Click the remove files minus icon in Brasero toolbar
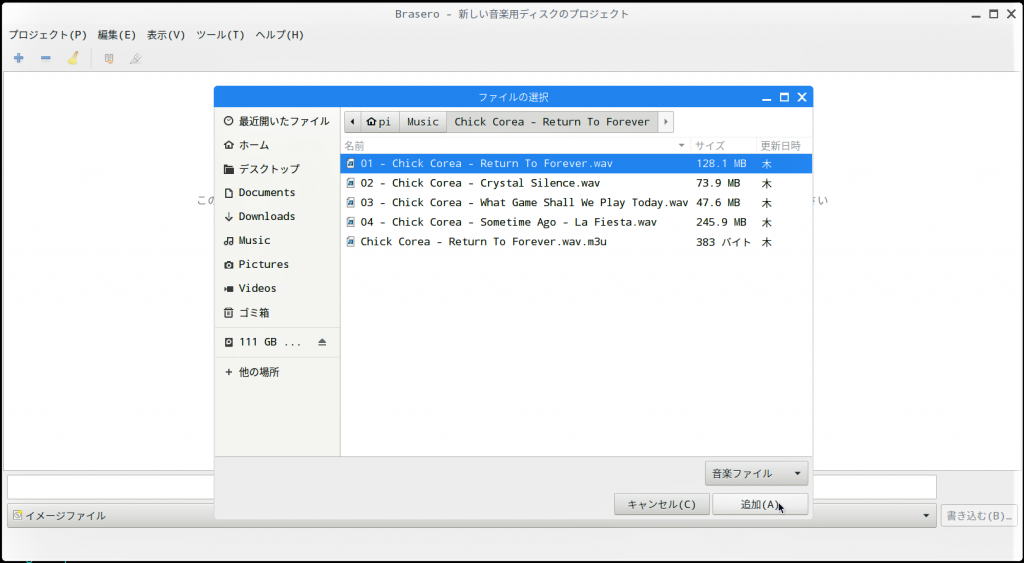The height and width of the screenshot is (563, 1024). [46, 58]
